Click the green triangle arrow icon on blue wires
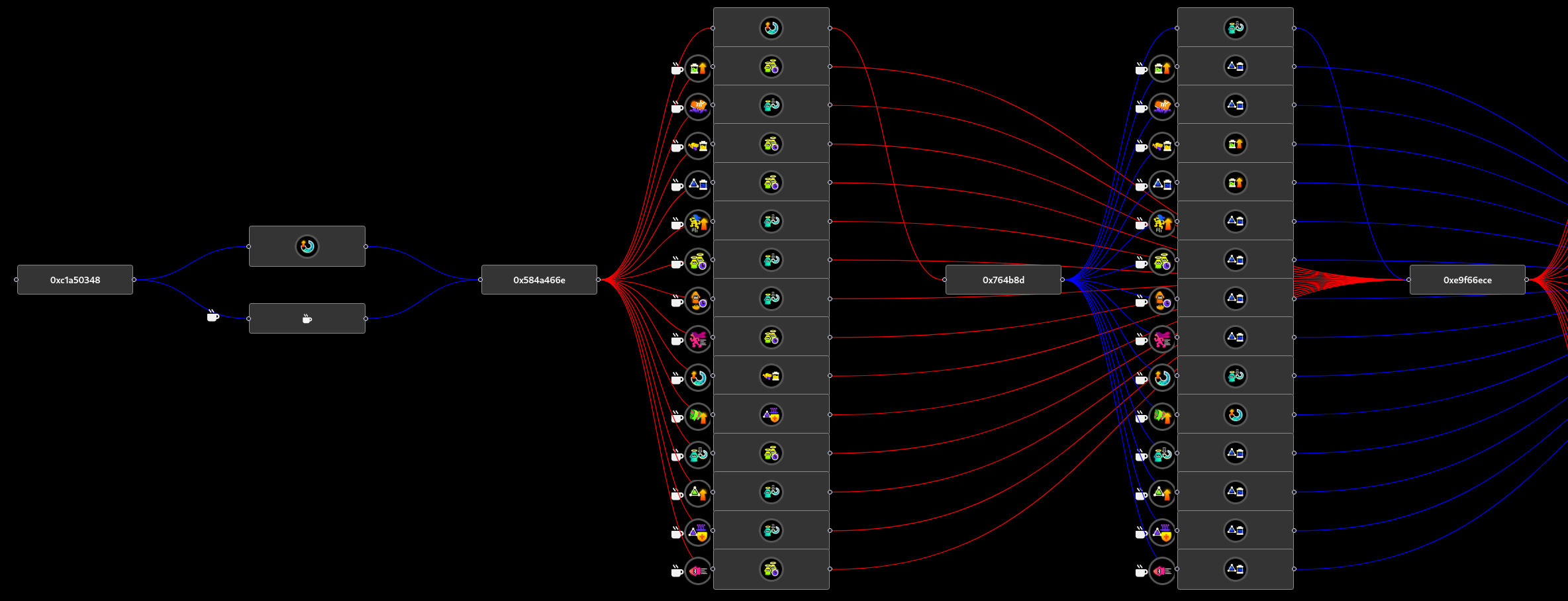1568x601 pixels. pos(1162,493)
